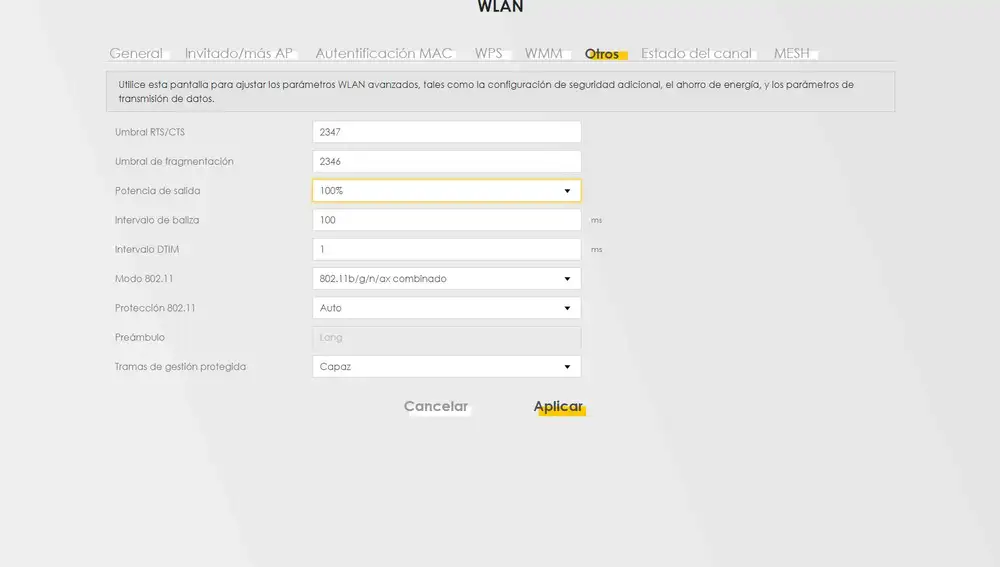This screenshot has height=567, width=1000.
Task: Open Tramas de gestión protegida dropdown
Action: coord(446,367)
